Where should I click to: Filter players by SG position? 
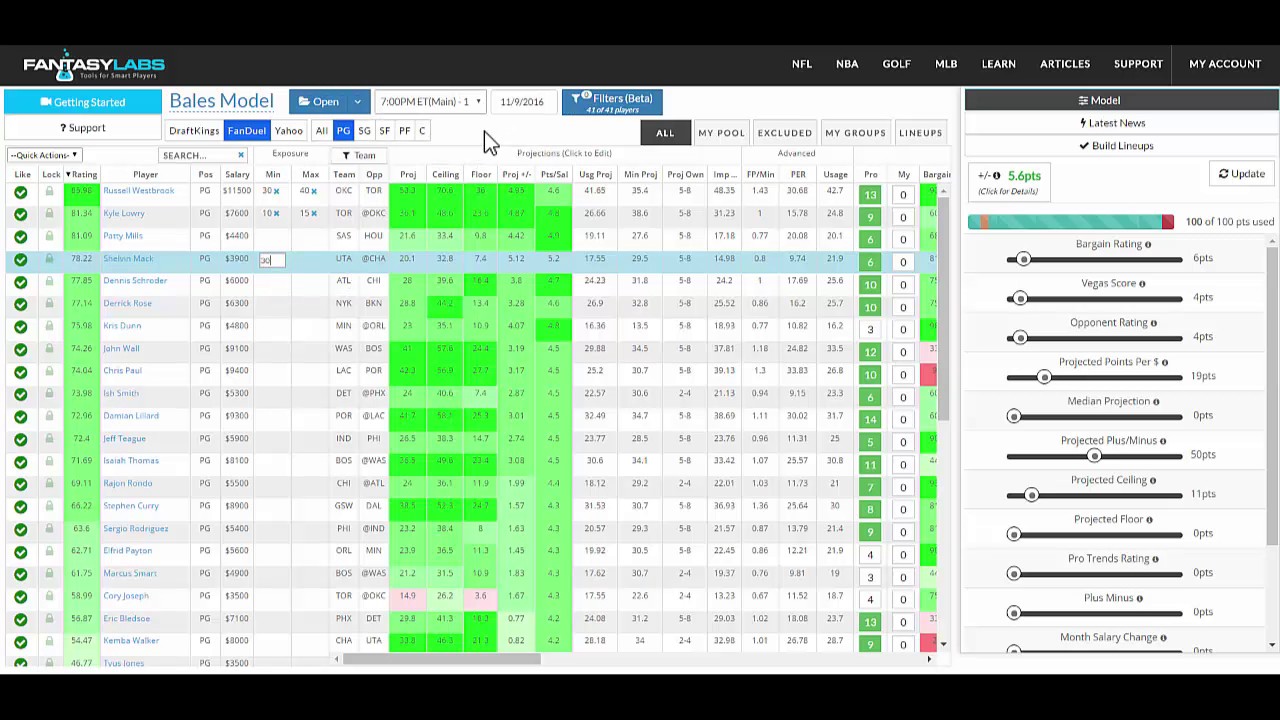(x=364, y=131)
